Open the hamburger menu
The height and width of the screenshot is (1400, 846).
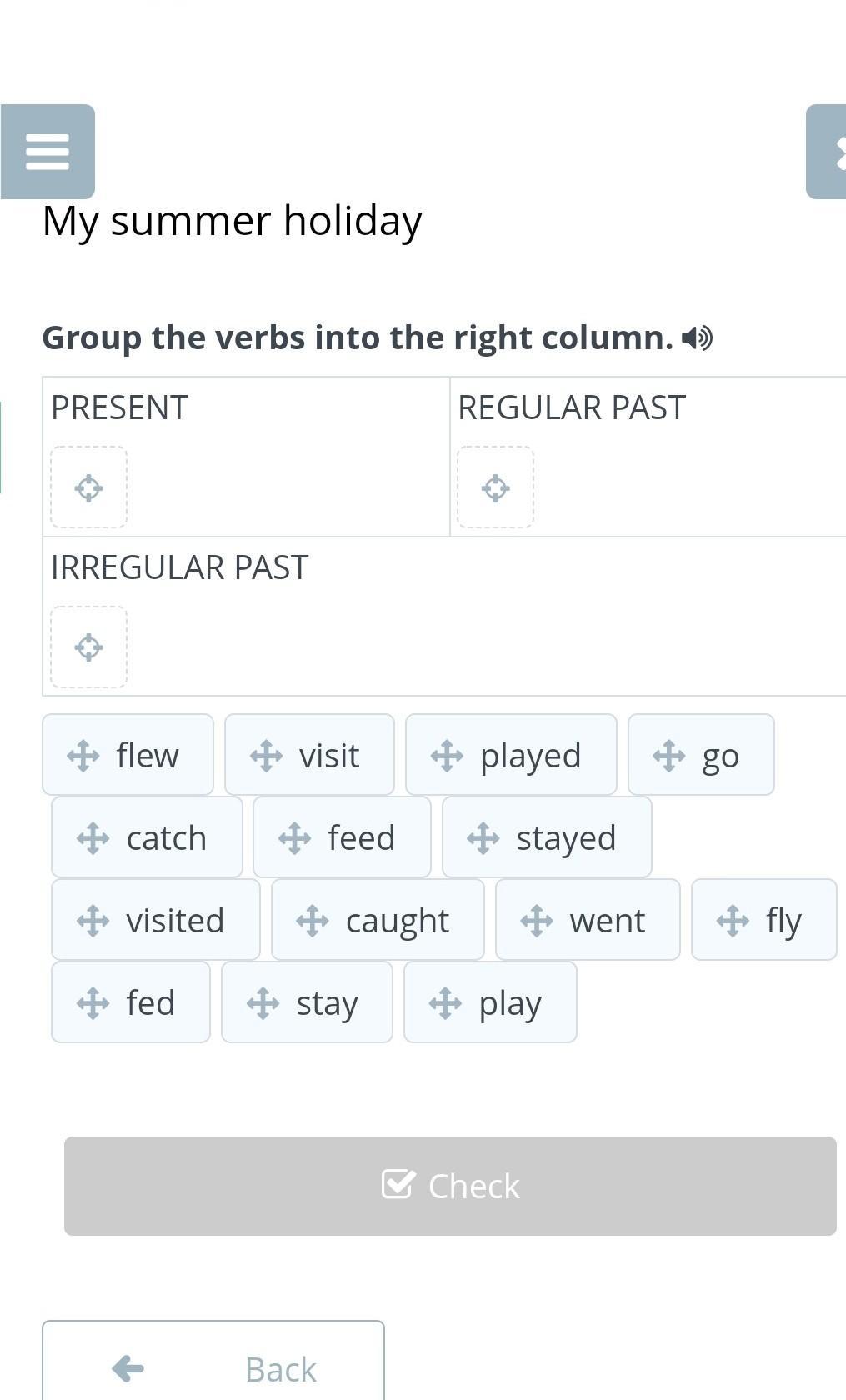coord(48,152)
